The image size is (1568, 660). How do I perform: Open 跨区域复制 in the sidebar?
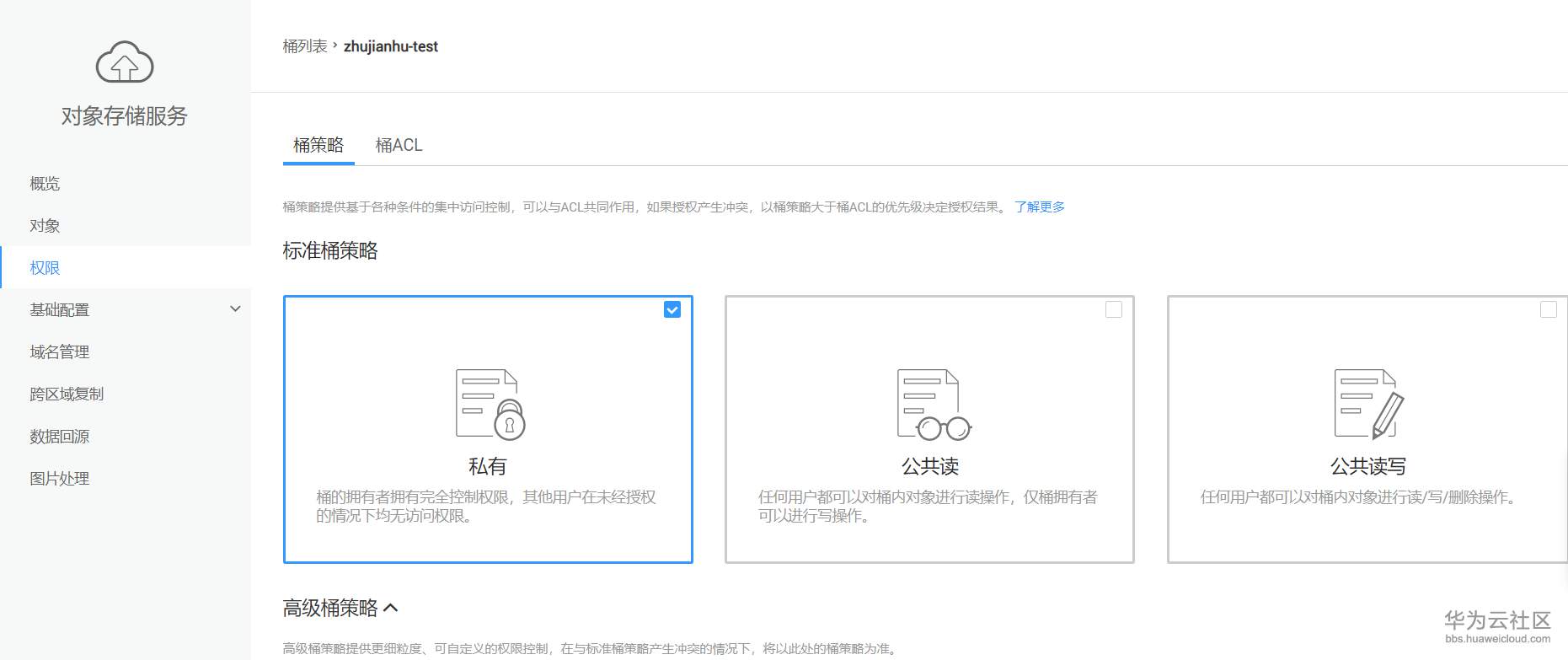tap(67, 394)
